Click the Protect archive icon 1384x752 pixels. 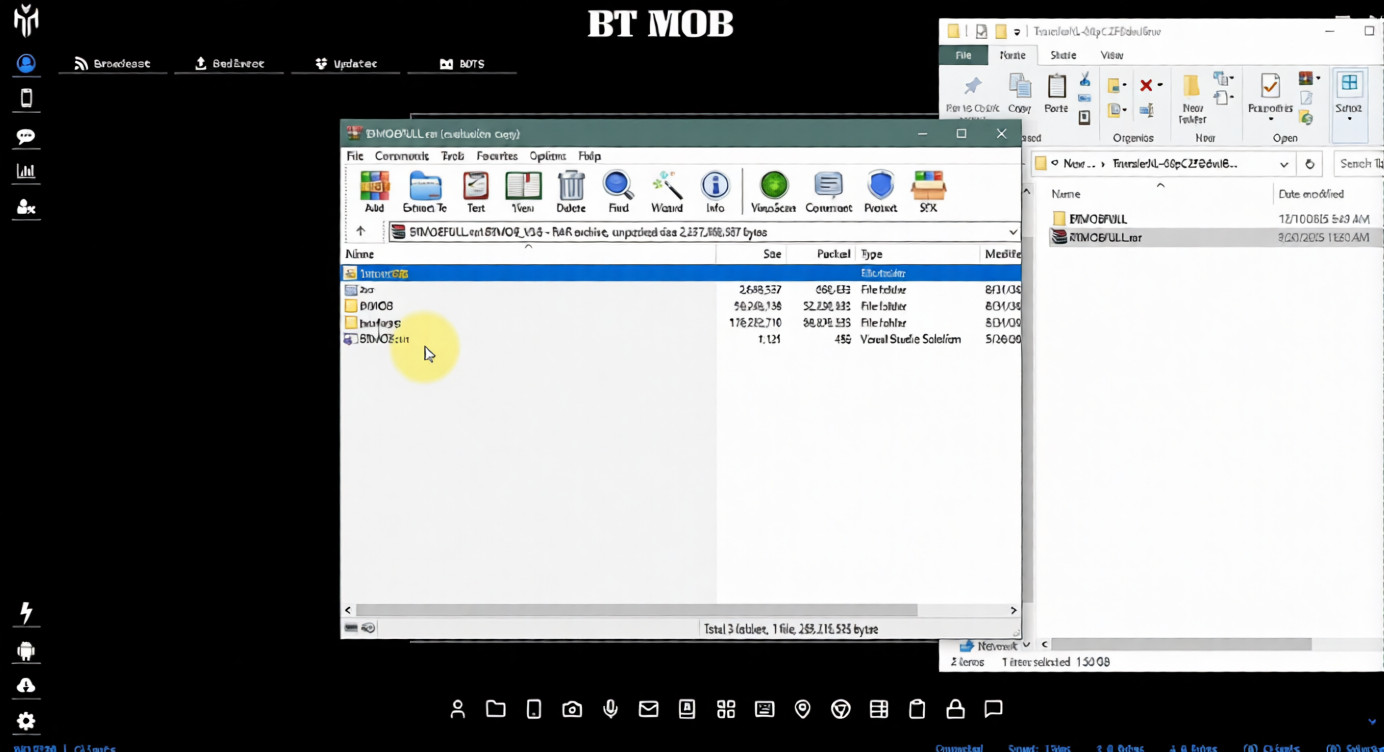tap(880, 191)
